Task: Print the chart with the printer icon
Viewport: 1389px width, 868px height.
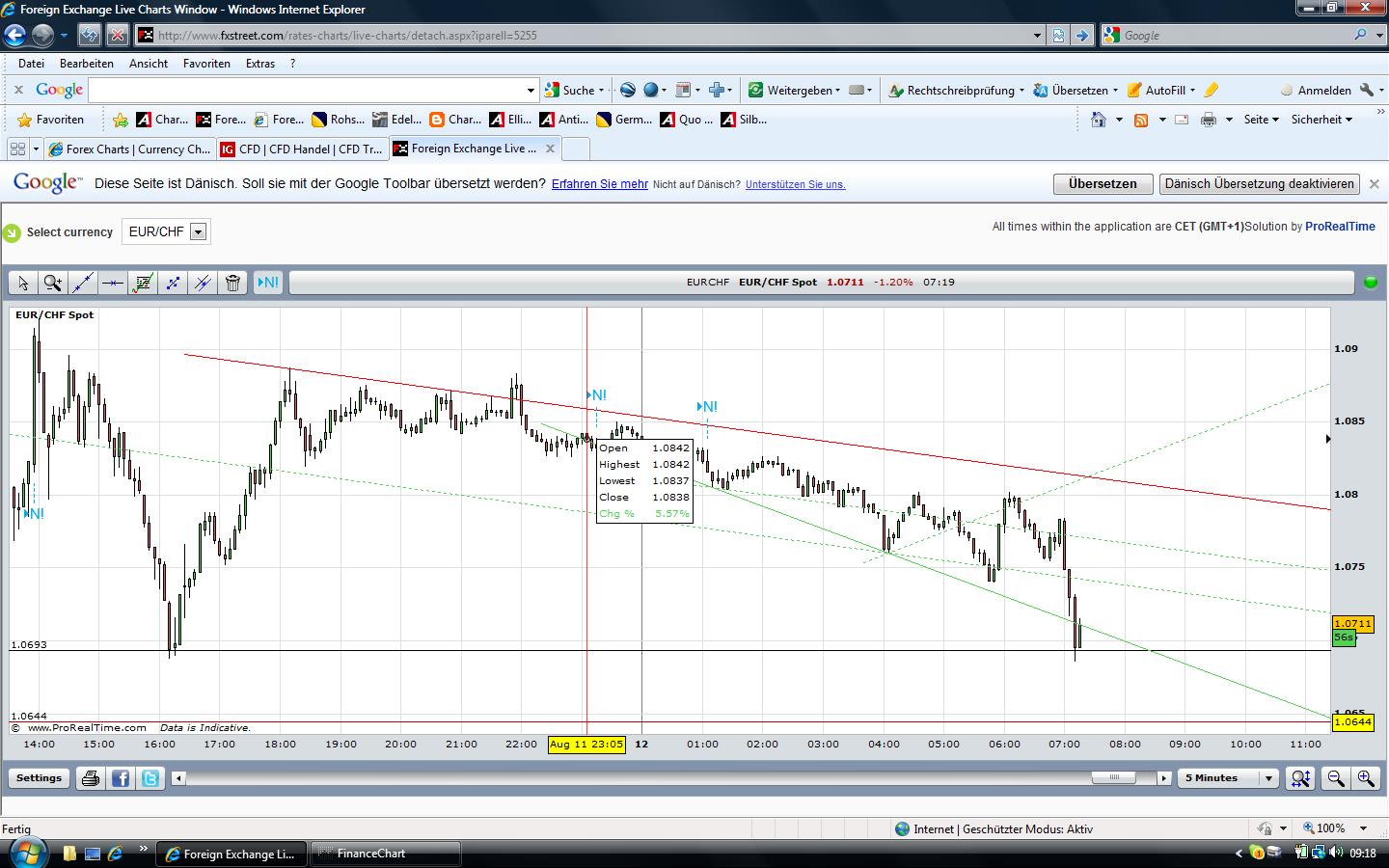Action: (x=91, y=778)
